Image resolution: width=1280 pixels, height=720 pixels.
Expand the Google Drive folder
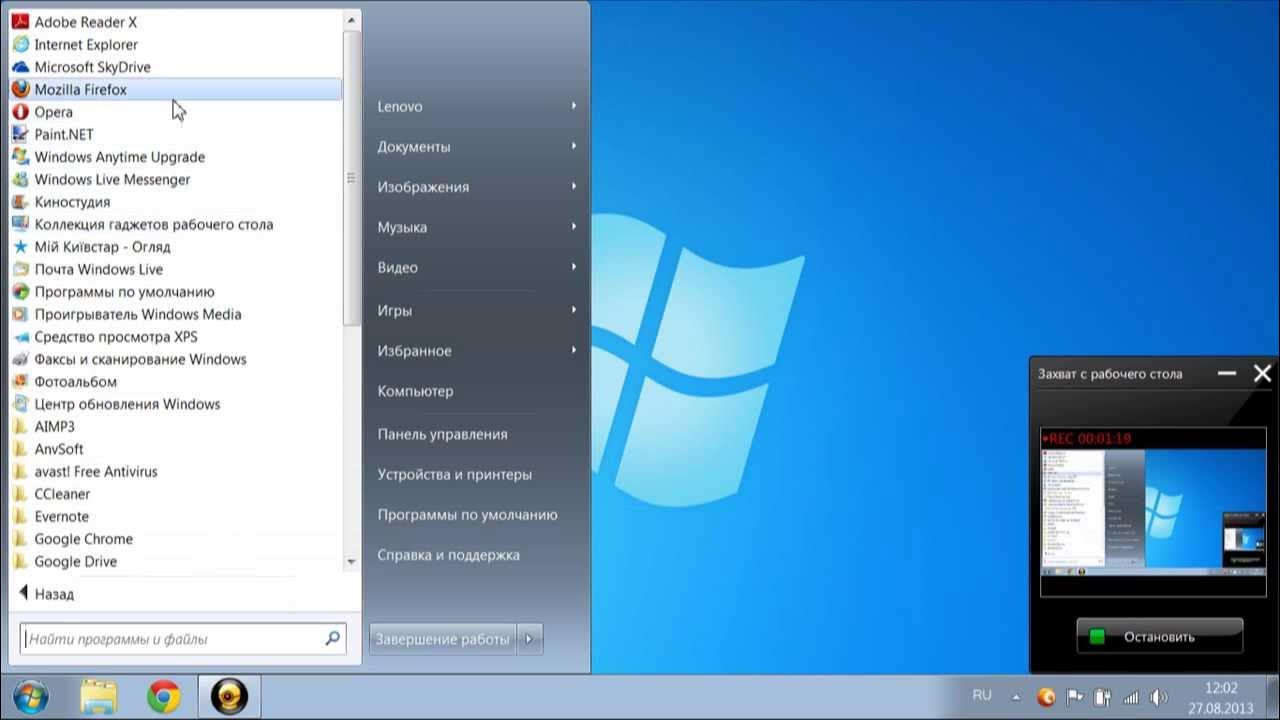(x=176, y=562)
